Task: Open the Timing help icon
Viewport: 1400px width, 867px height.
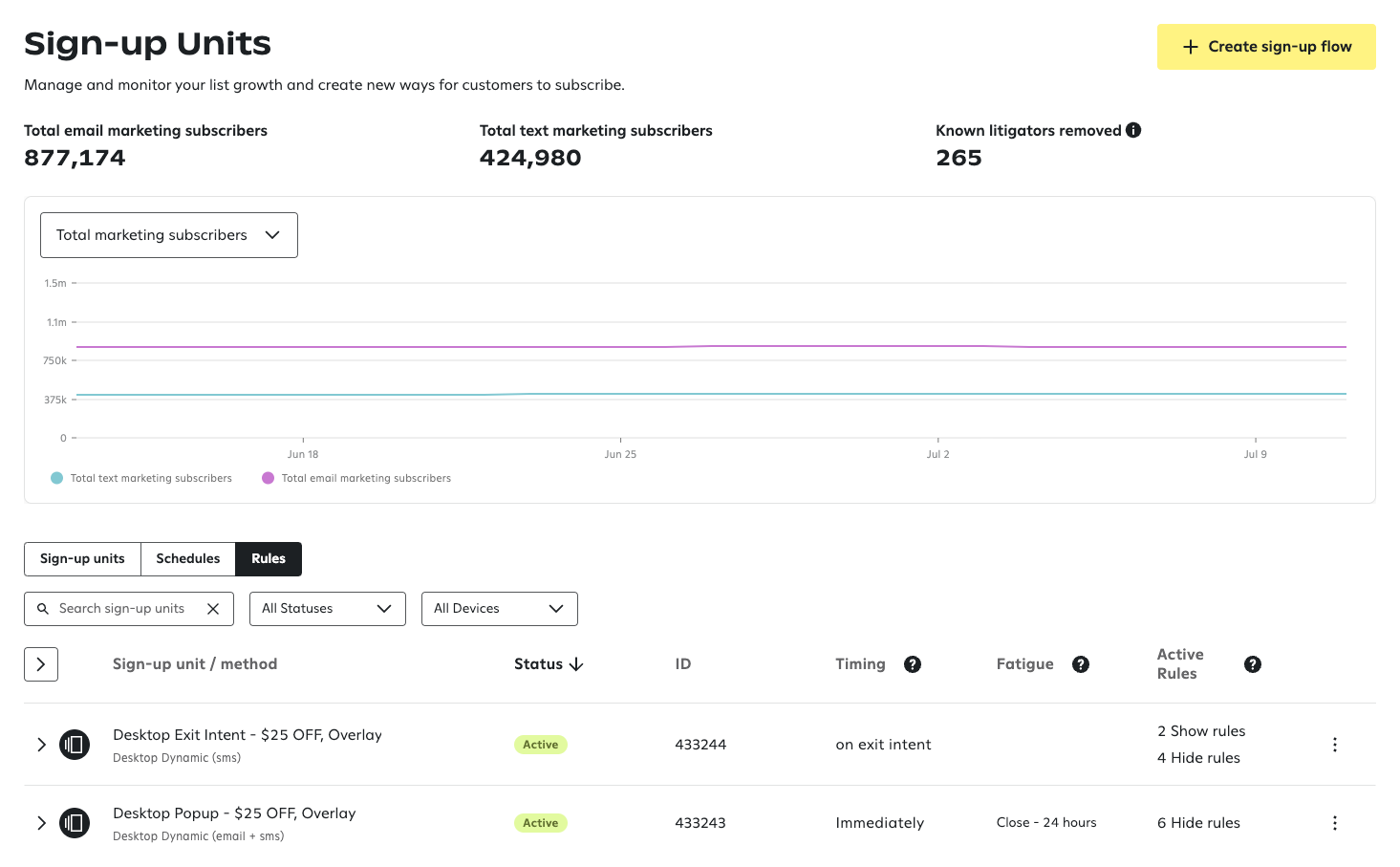Action: pyautogui.click(x=913, y=663)
